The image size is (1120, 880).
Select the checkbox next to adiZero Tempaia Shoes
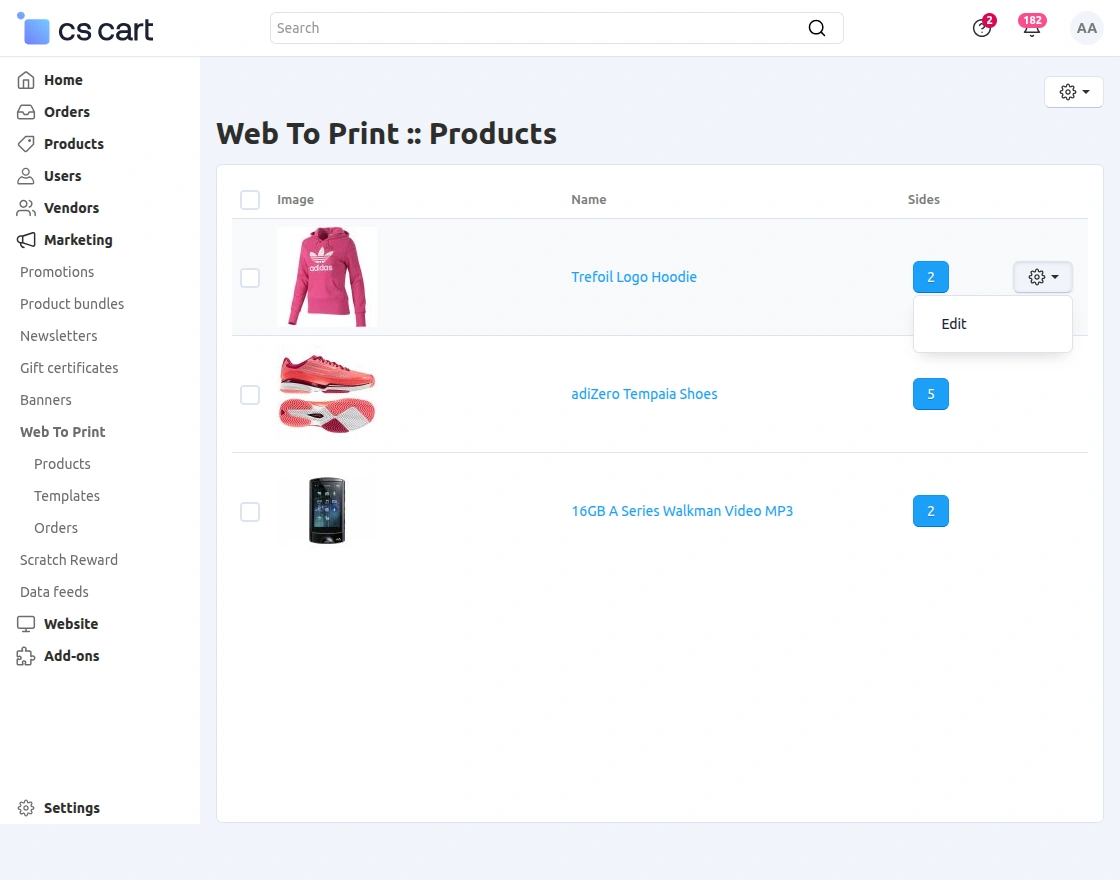250,394
